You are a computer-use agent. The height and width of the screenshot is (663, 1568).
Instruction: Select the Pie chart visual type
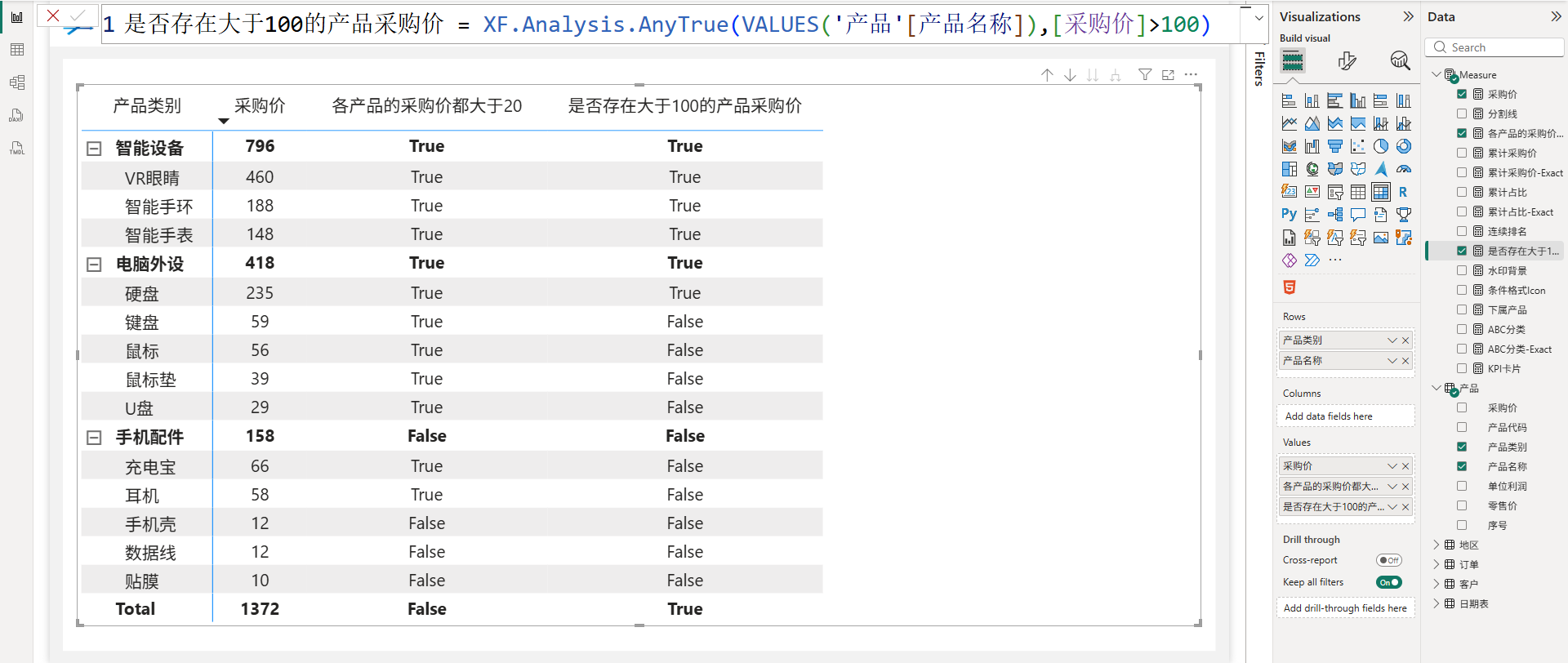click(1381, 146)
